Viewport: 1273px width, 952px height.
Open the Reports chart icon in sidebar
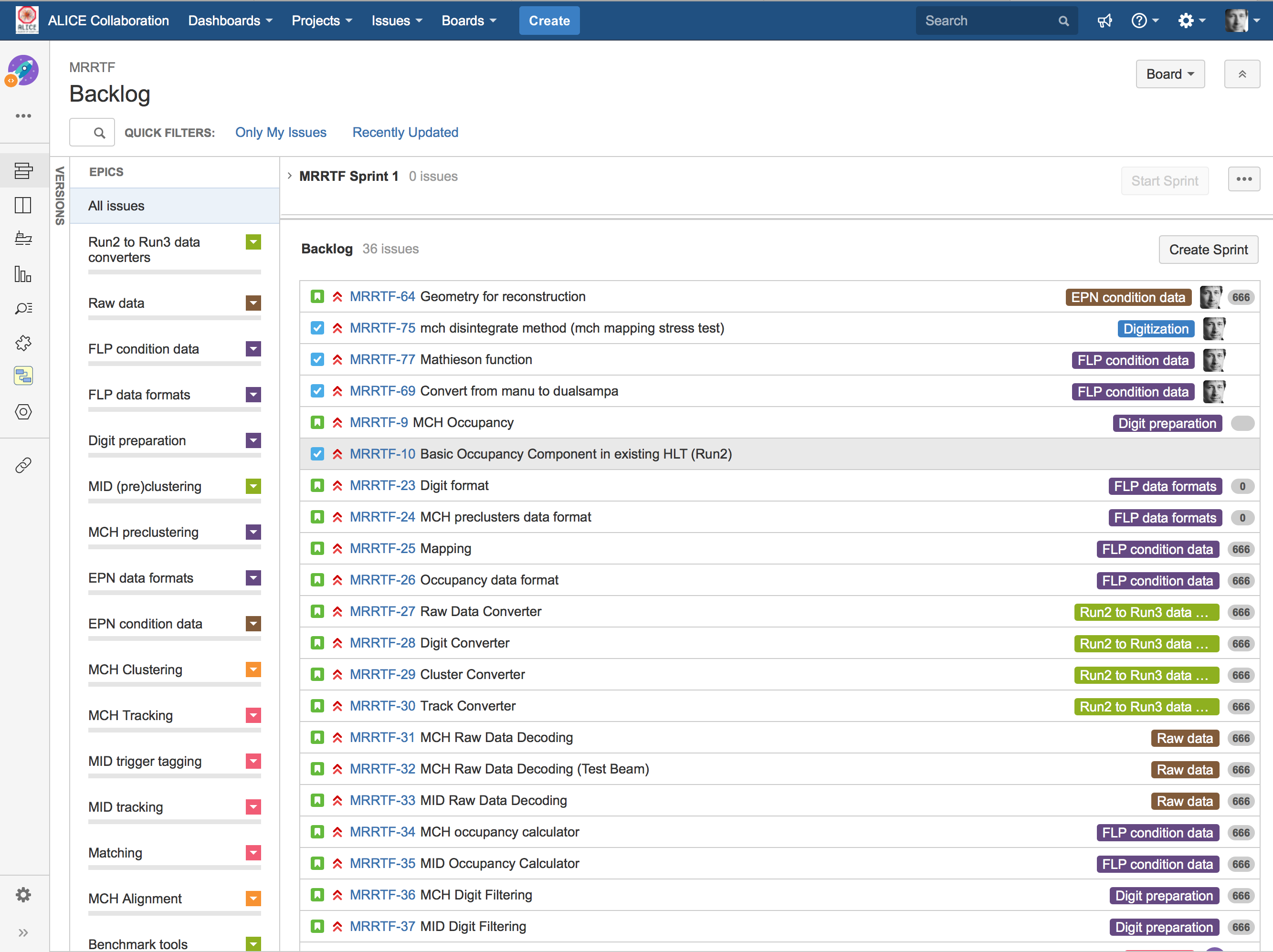click(23, 274)
